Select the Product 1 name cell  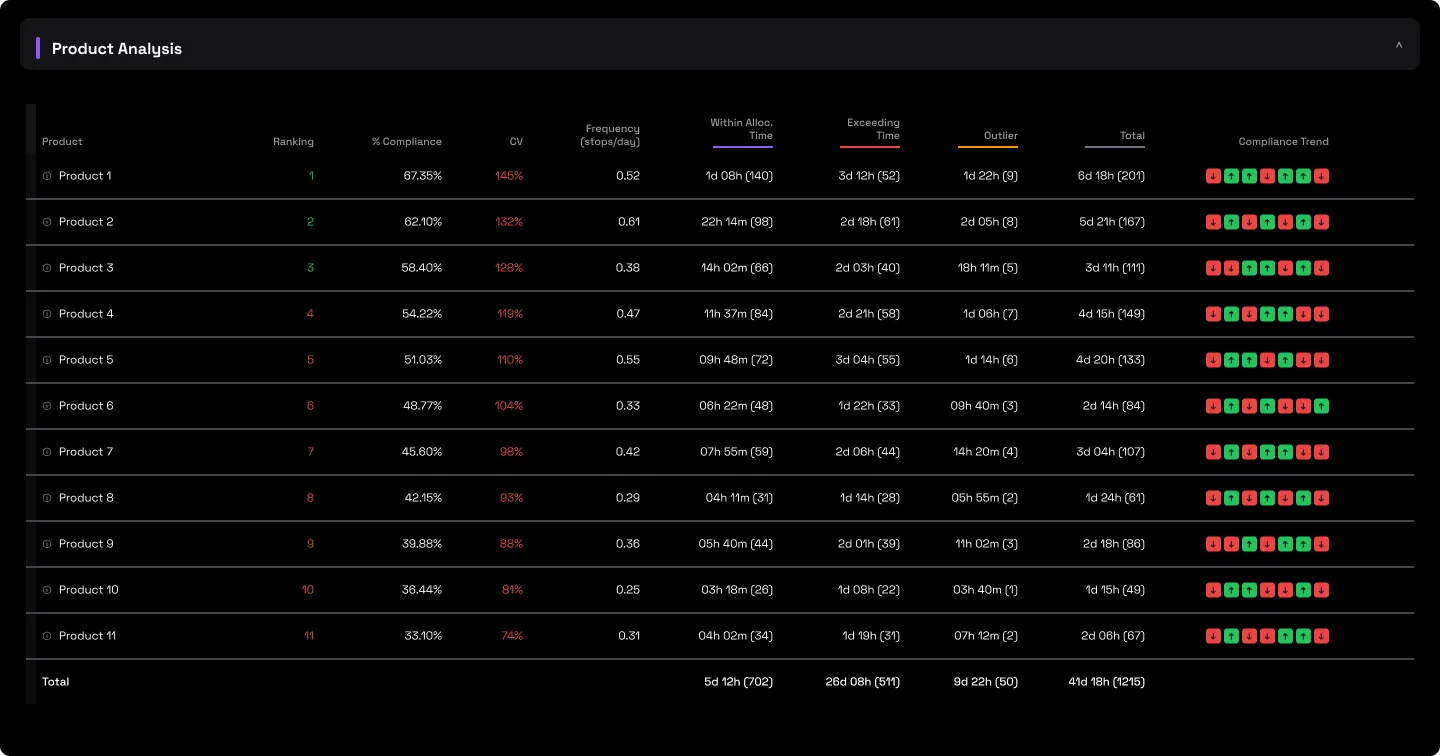85,176
